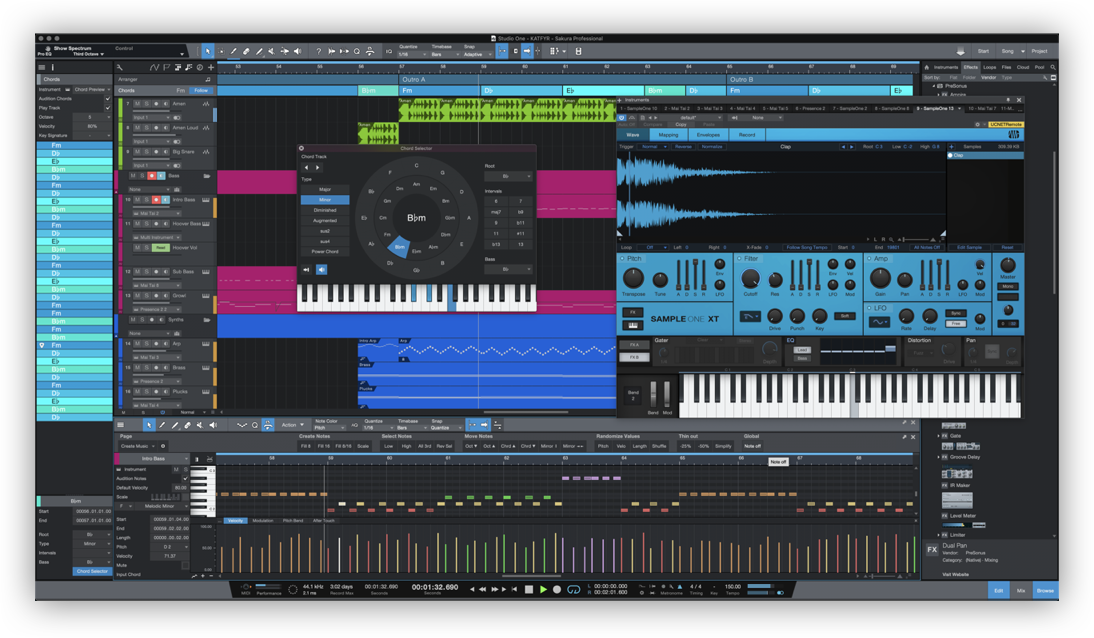Select the Minor chord type in Chord Selector

[325, 200]
